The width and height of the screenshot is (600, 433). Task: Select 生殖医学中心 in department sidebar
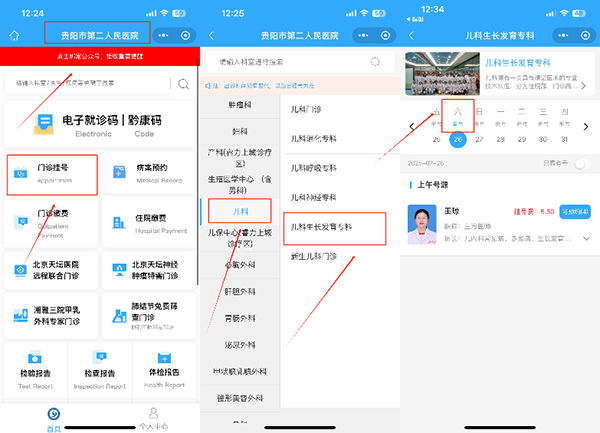click(240, 184)
